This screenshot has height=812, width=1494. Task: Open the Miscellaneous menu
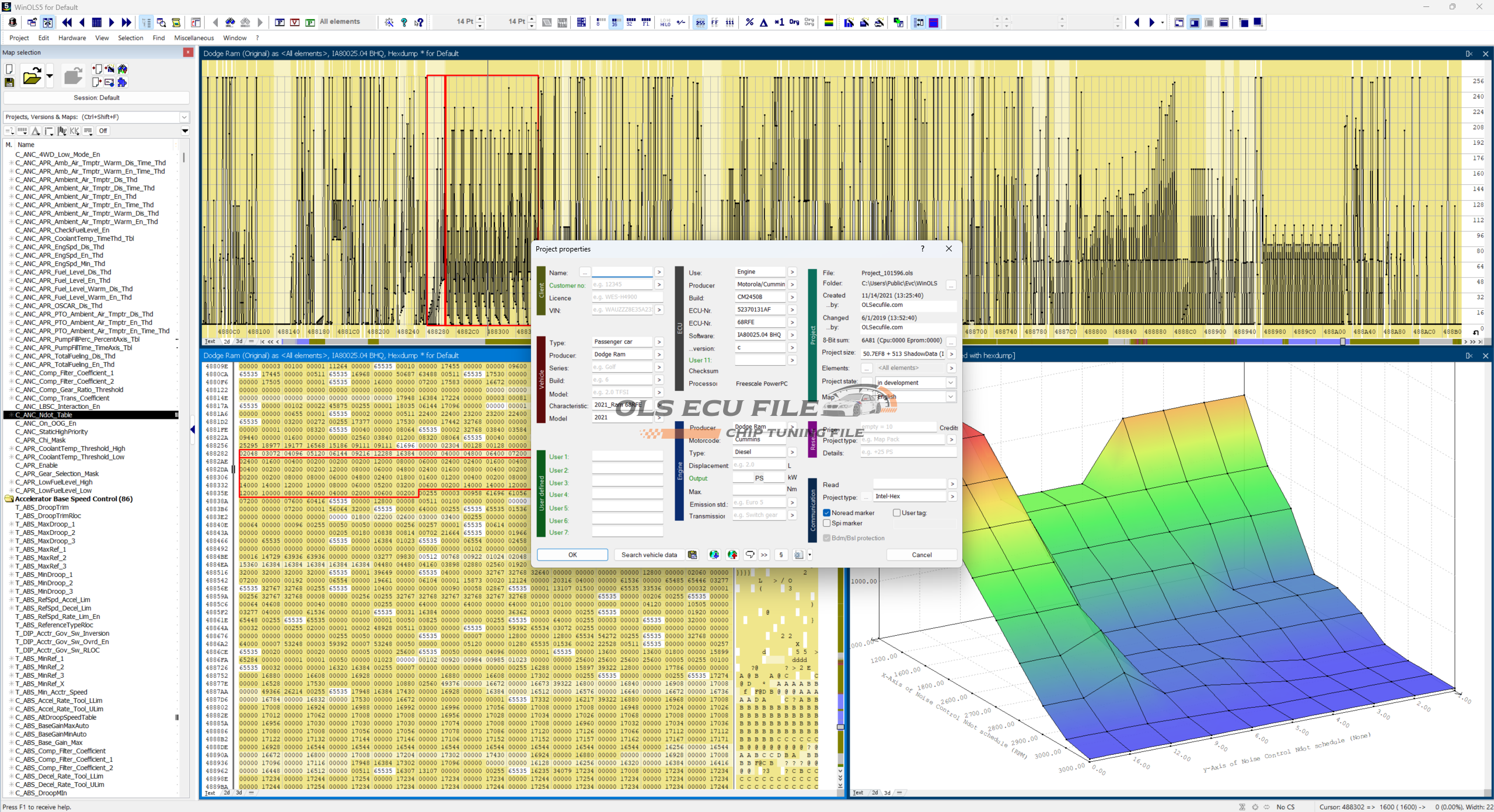(194, 38)
